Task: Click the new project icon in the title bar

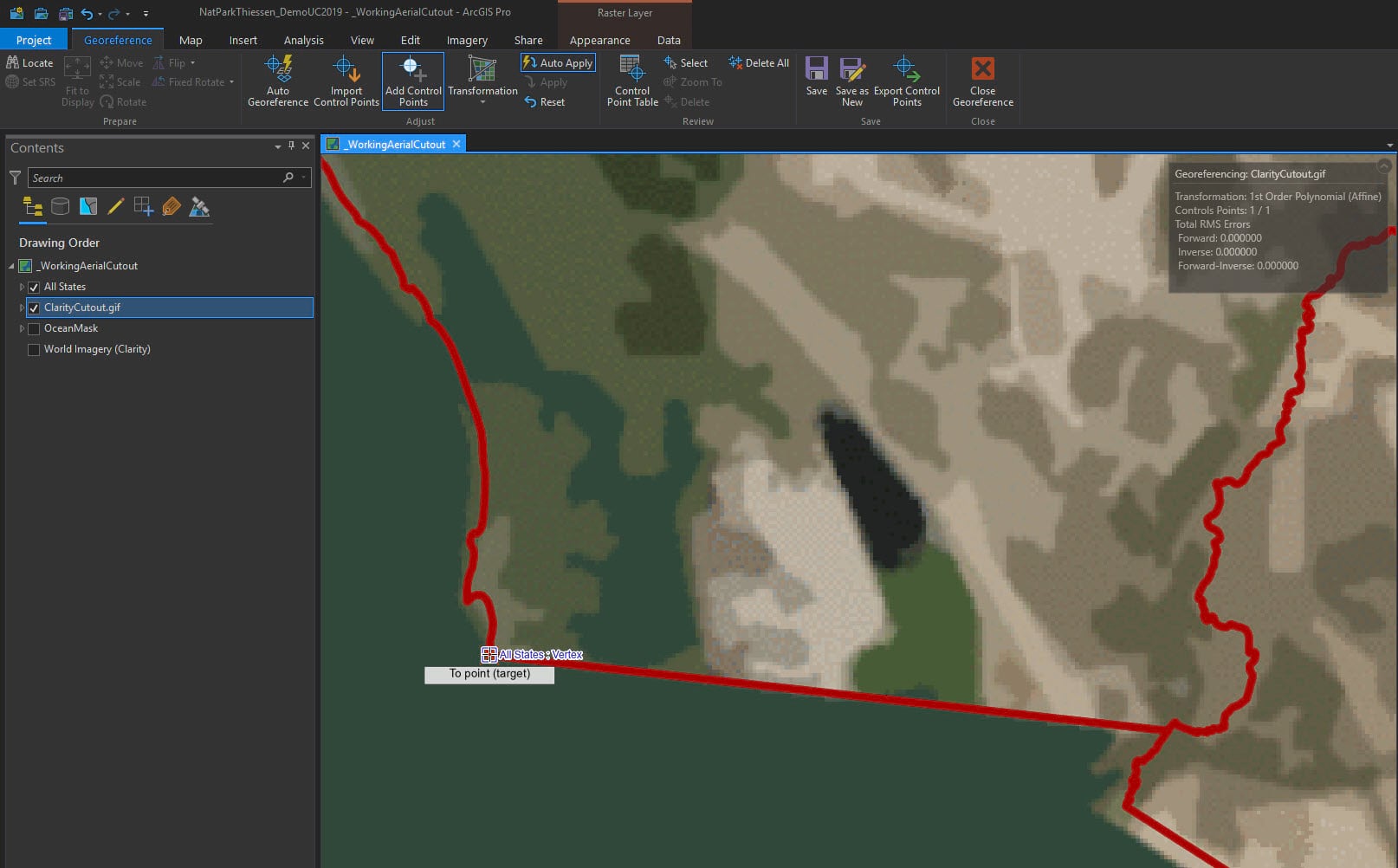Action: pyautogui.click(x=16, y=13)
